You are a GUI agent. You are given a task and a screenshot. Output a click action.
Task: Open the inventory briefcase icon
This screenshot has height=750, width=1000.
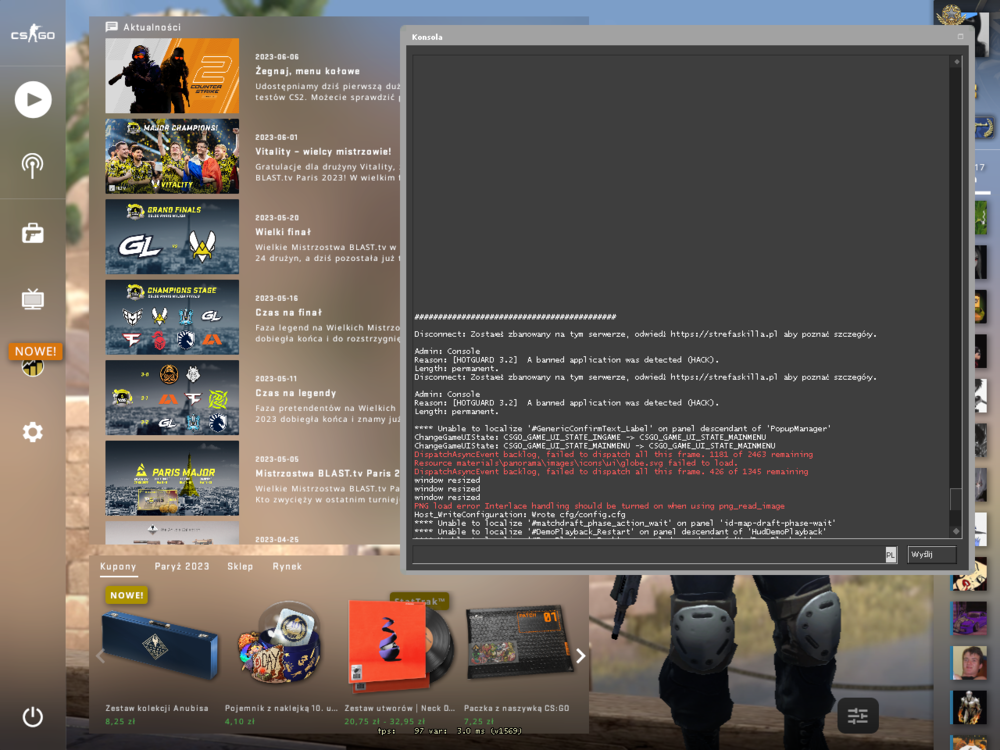33,233
